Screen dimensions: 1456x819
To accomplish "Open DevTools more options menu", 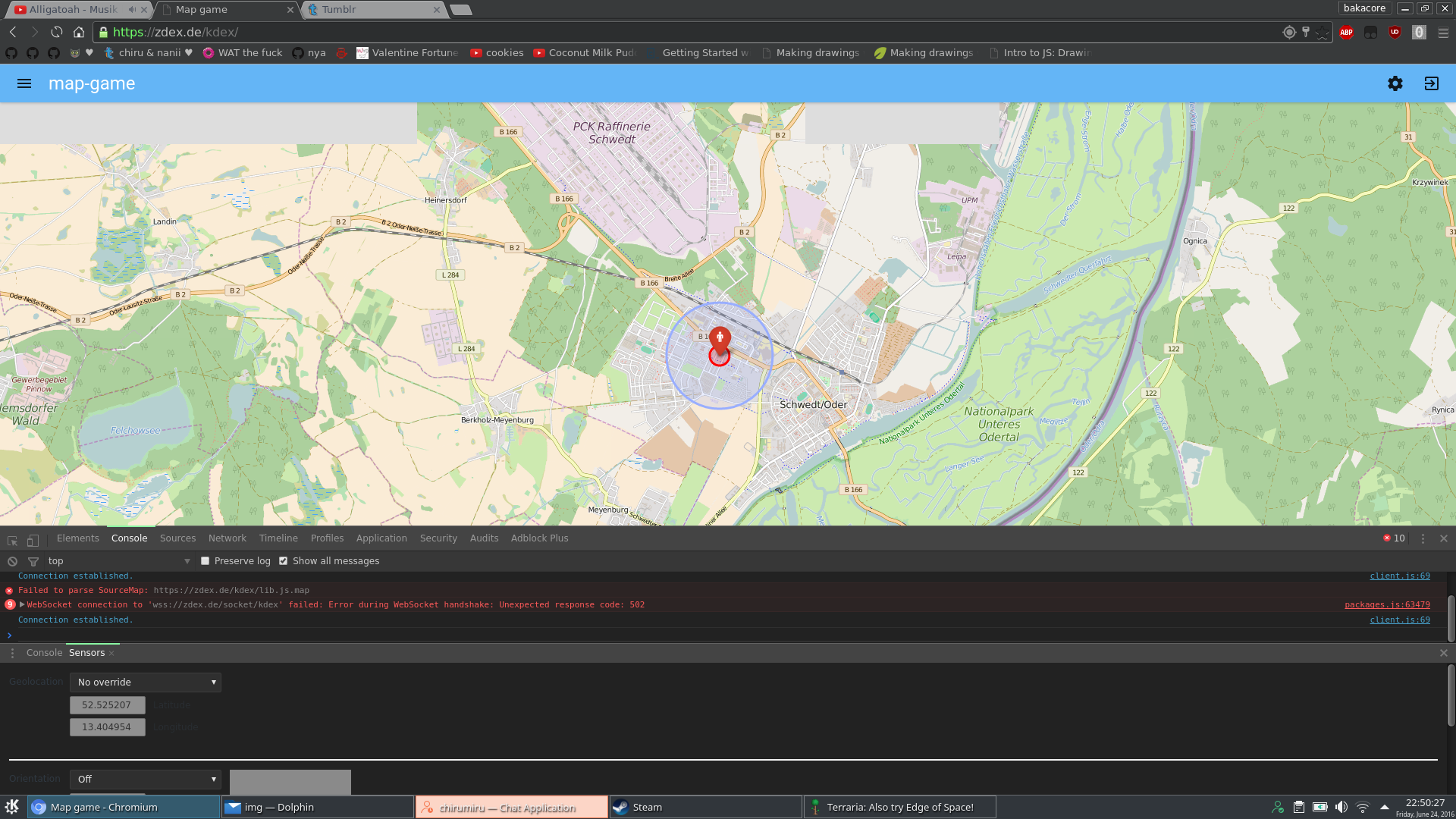I will point(1423,538).
